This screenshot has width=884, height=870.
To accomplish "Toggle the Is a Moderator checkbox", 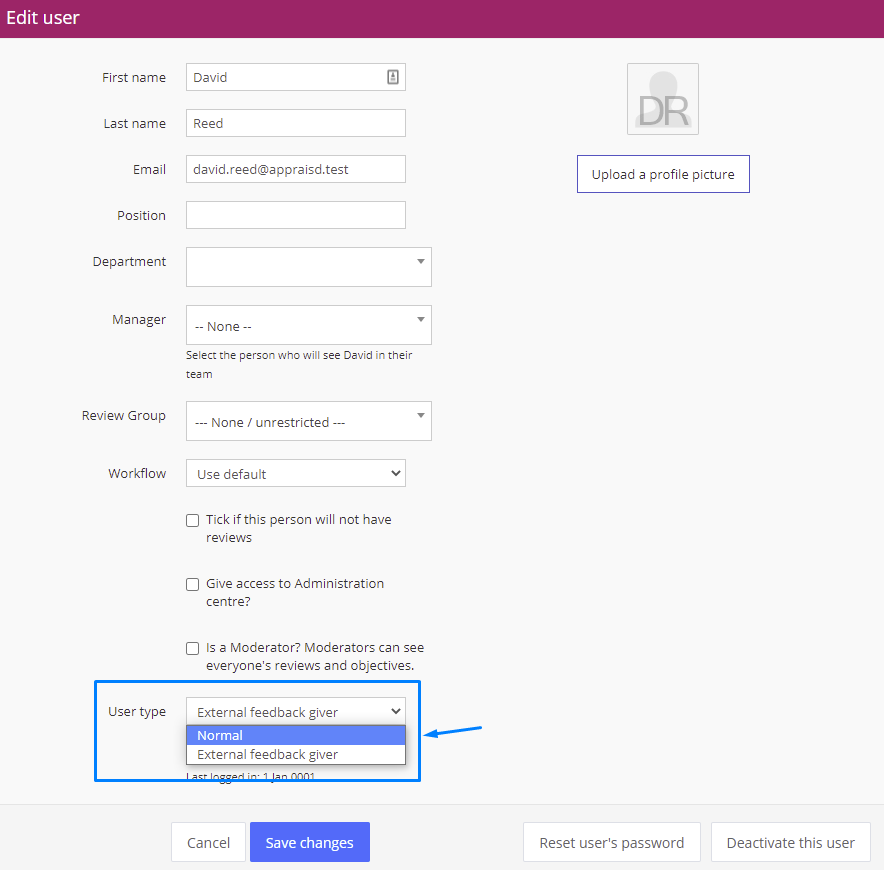I will [193, 648].
